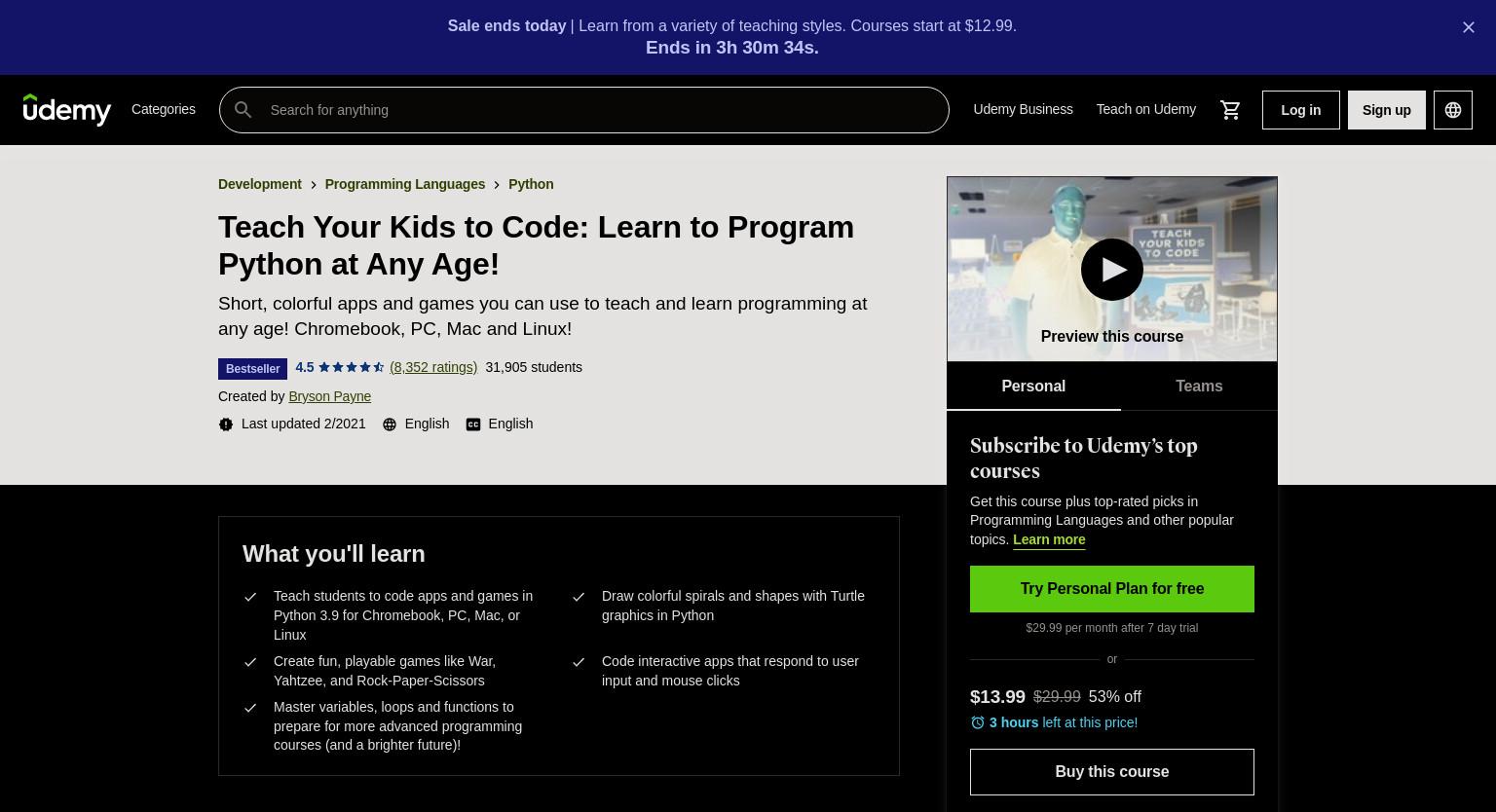Open the Categories menu
Image resolution: width=1496 pixels, height=812 pixels.
(164, 109)
